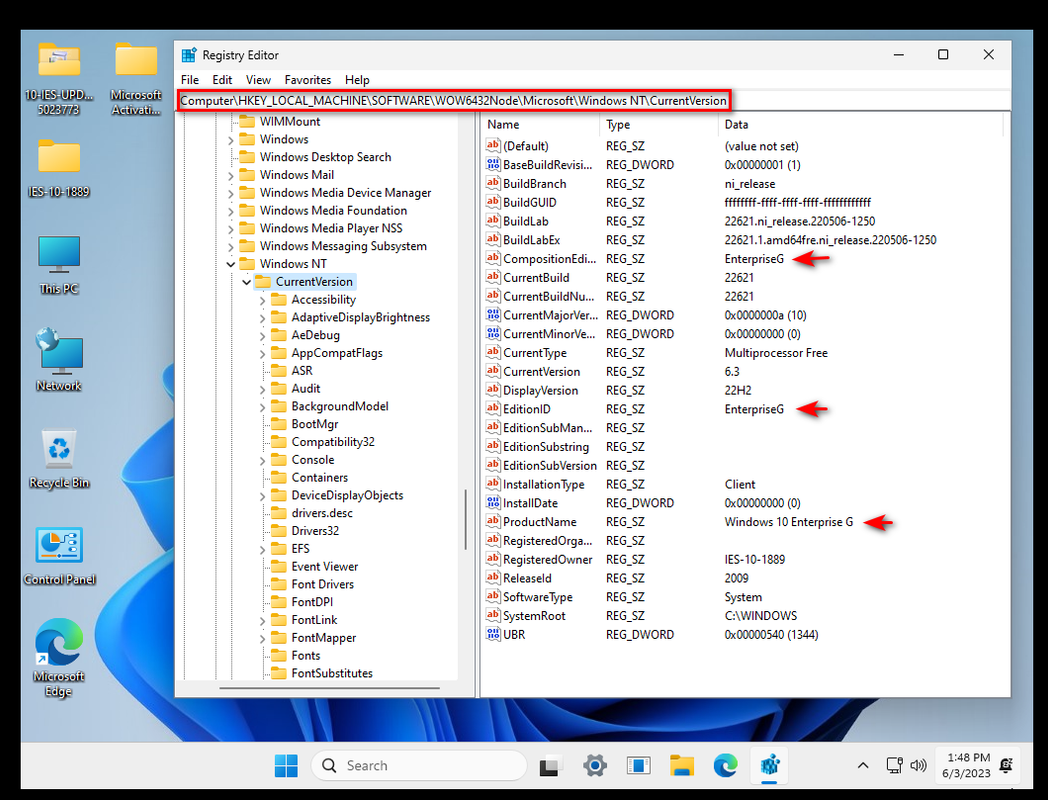1048x800 pixels.
Task: Select the BuildBranch string value icon
Action: click(x=493, y=183)
